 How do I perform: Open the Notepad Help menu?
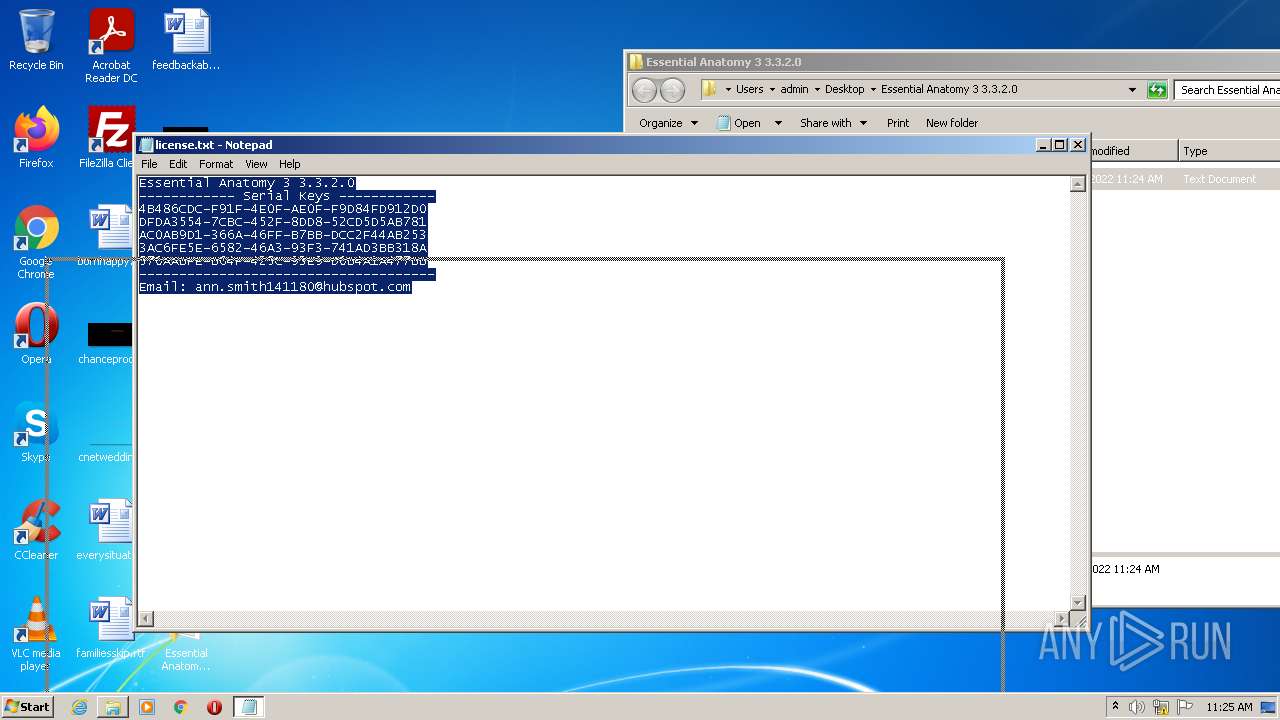pyautogui.click(x=289, y=164)
